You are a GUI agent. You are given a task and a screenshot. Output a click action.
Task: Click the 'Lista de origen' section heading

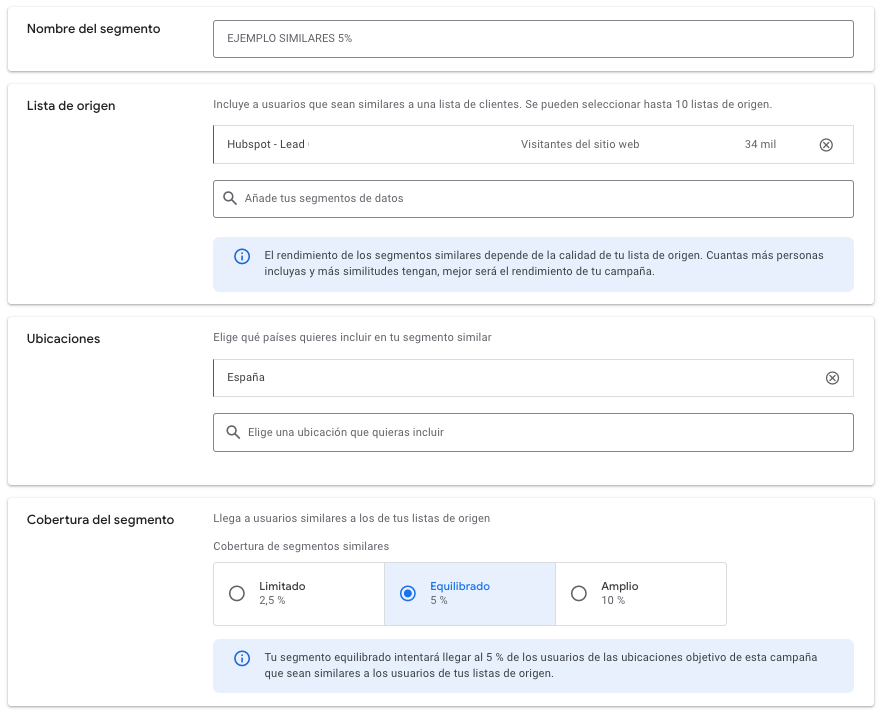[71, 106]
